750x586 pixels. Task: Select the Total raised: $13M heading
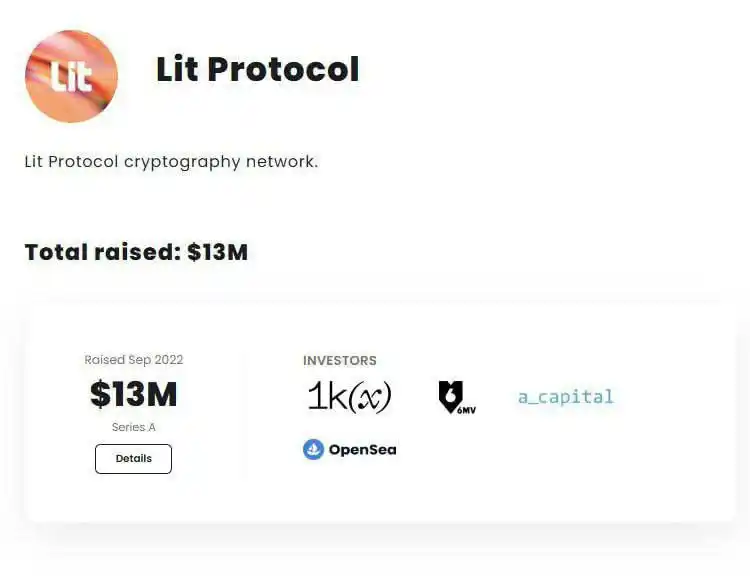[x=136, y=252]
